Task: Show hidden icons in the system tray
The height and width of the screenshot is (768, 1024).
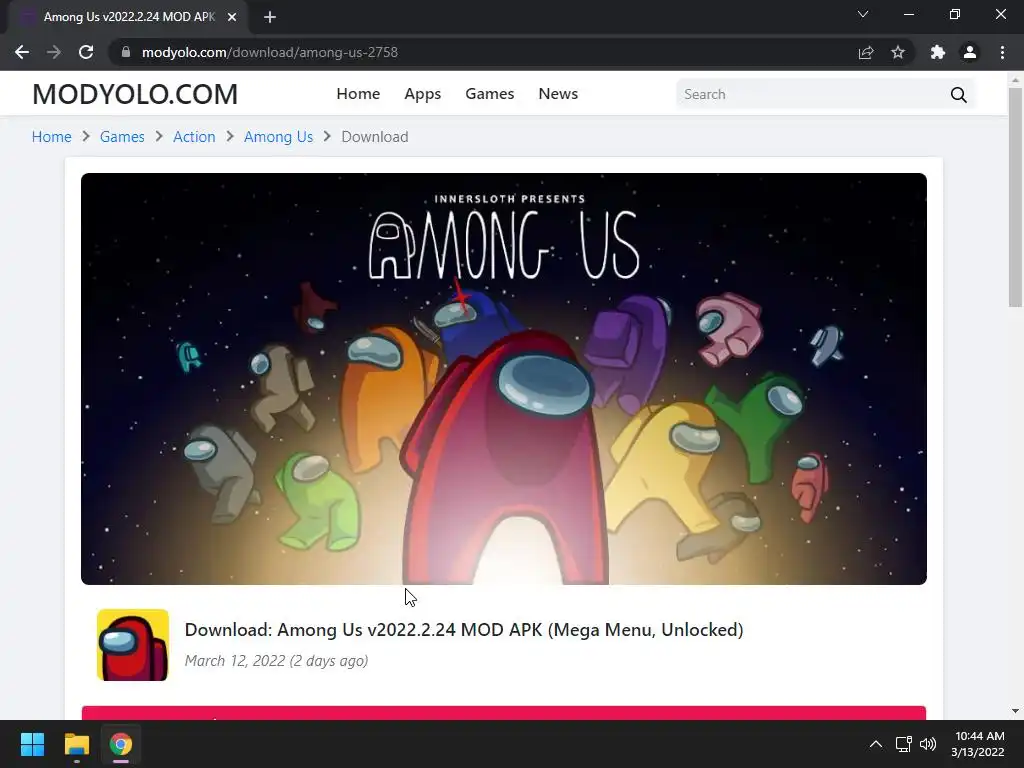Action: [876, 744]
